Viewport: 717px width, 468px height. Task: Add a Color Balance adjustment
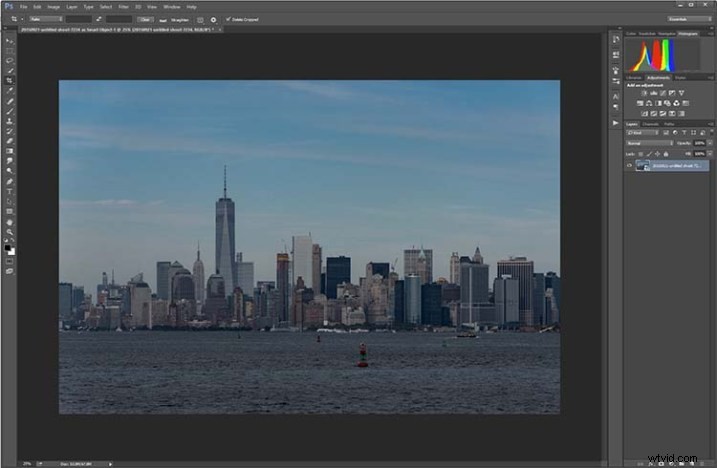coord(649,103)
